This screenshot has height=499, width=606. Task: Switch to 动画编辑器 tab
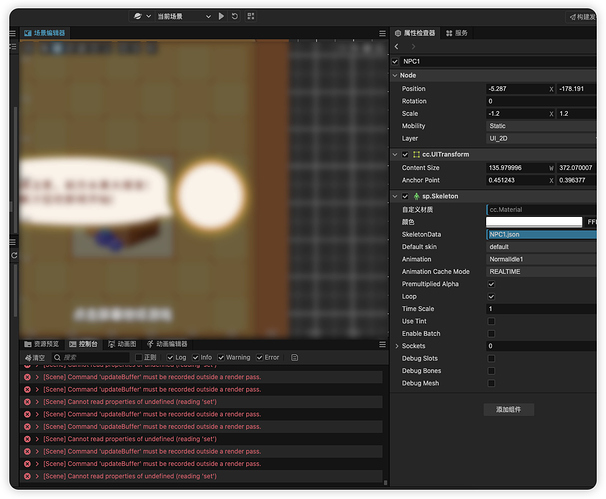(x=167, y=344)
